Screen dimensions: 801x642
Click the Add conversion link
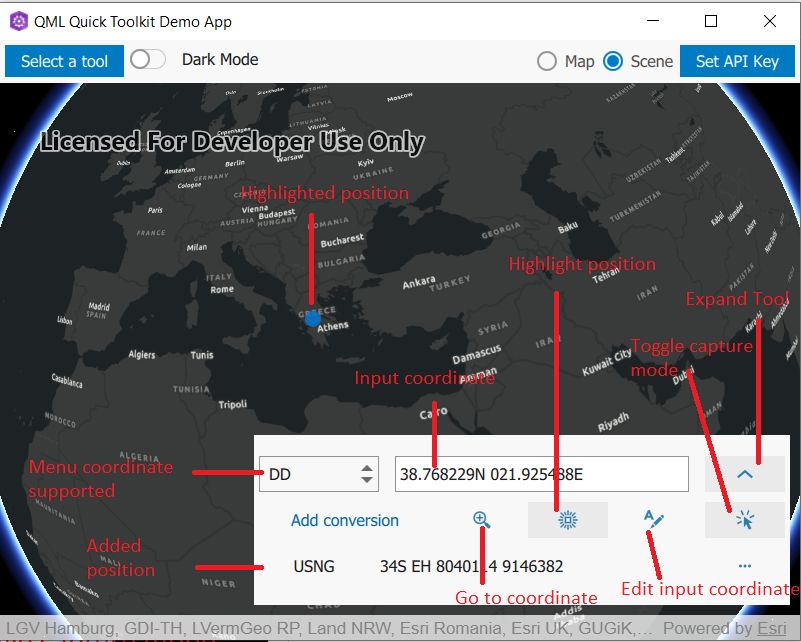tap(345, 520)
